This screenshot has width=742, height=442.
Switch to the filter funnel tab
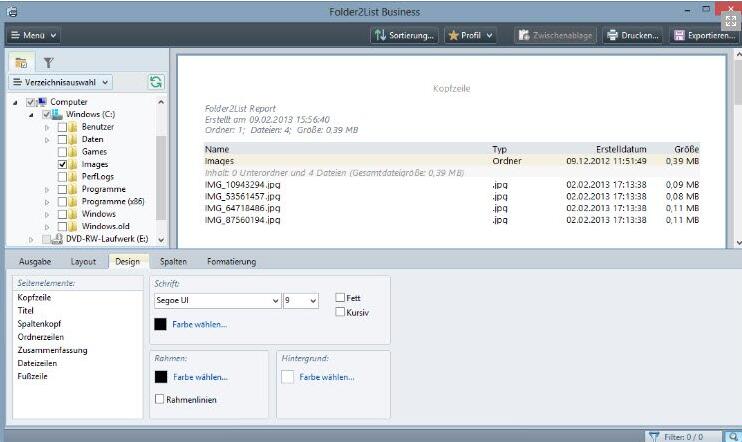coord(48,62)
